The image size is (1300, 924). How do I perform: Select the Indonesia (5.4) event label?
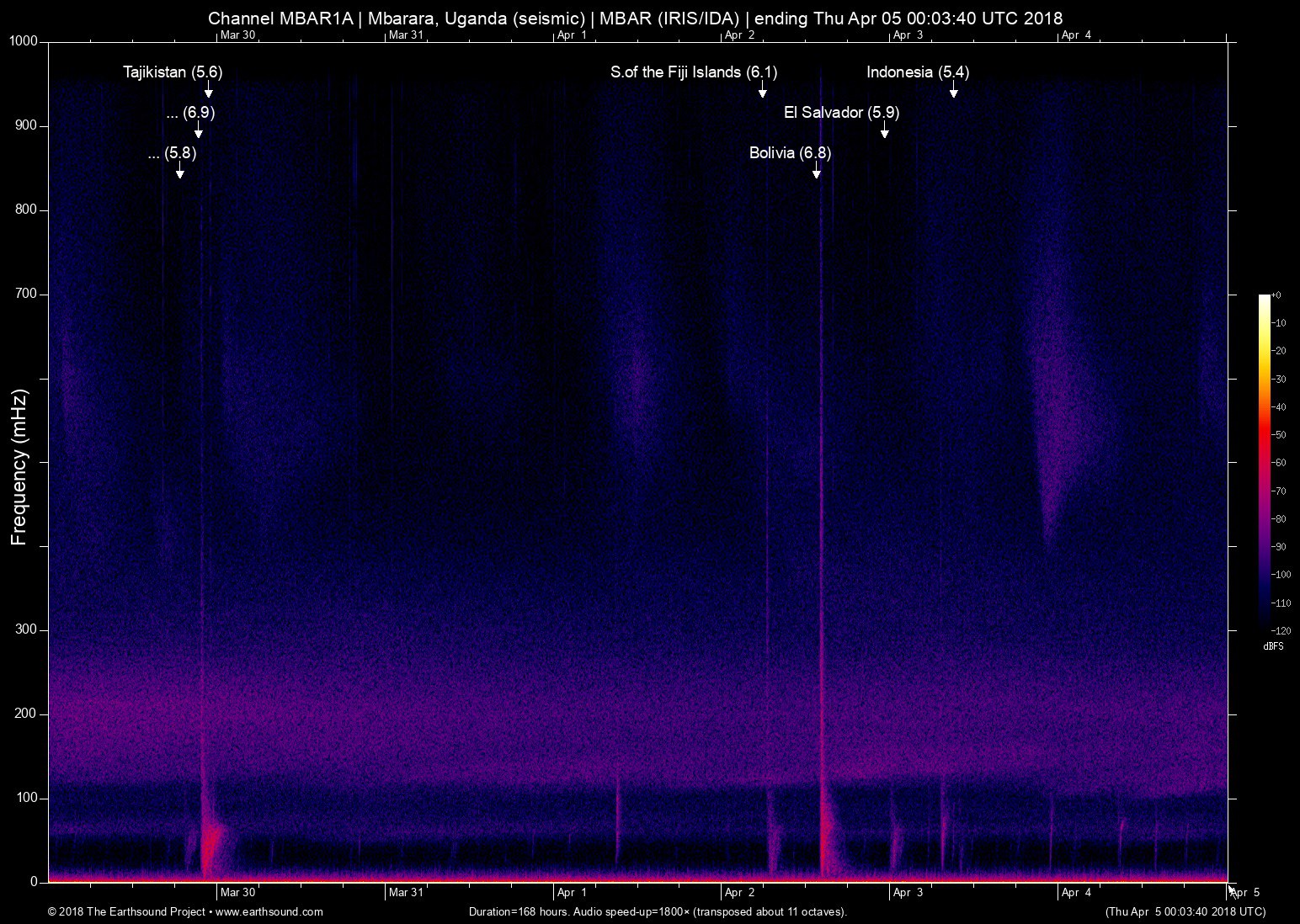[918, 72]
